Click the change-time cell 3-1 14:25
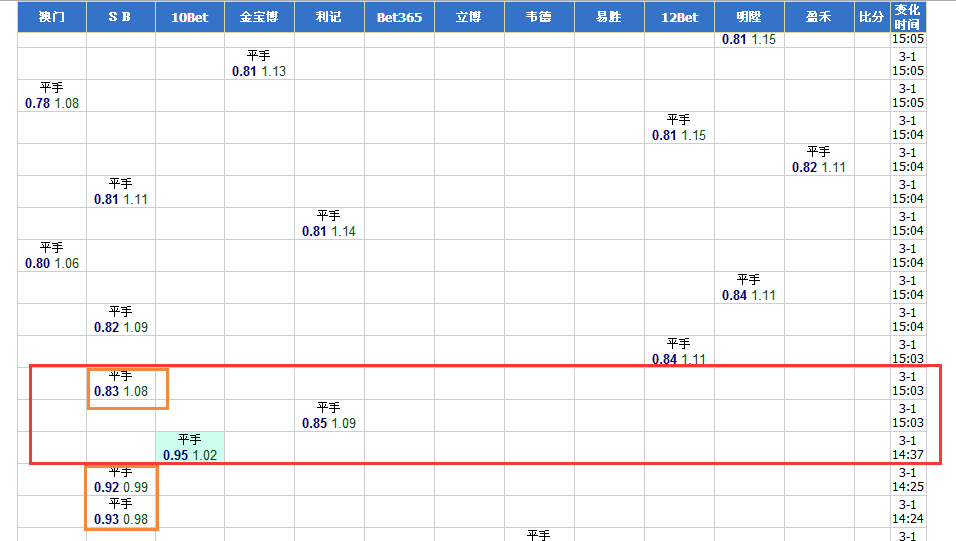 pos(908,480)
